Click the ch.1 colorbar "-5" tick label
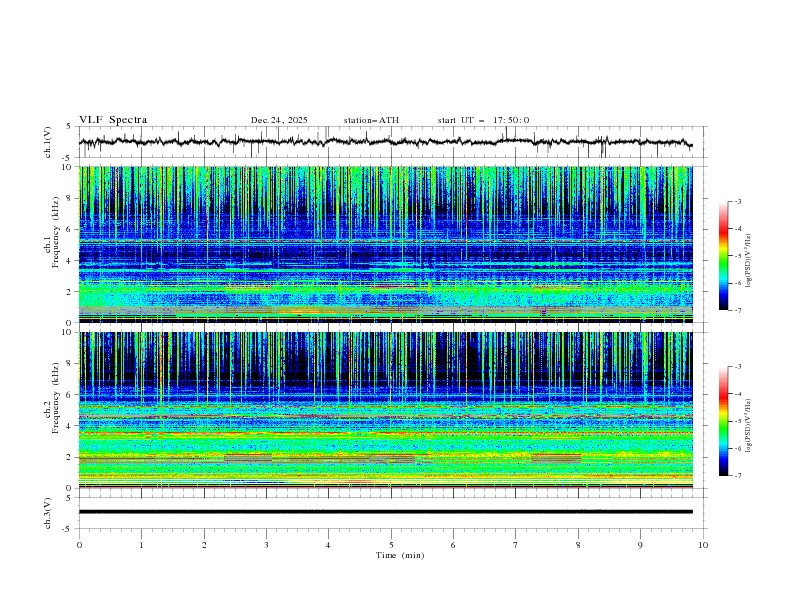This screenshot has height=612, width=792. [738, 256]
